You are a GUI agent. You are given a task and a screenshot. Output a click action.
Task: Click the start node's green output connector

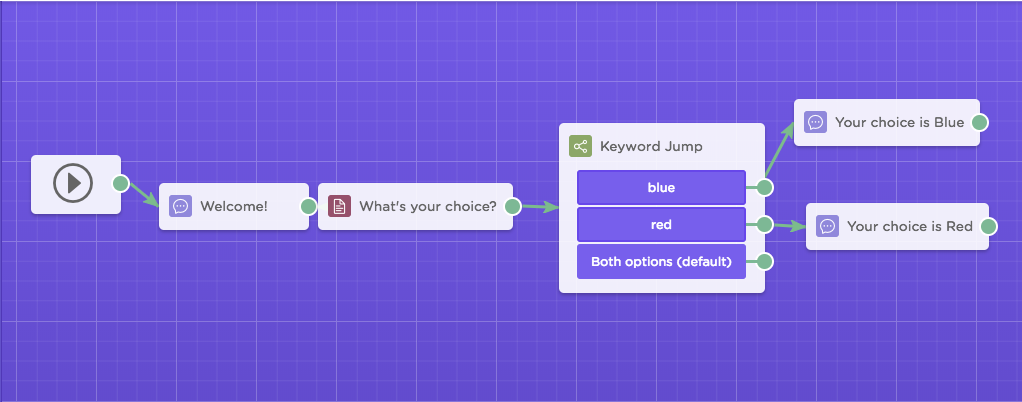[121, 183]
